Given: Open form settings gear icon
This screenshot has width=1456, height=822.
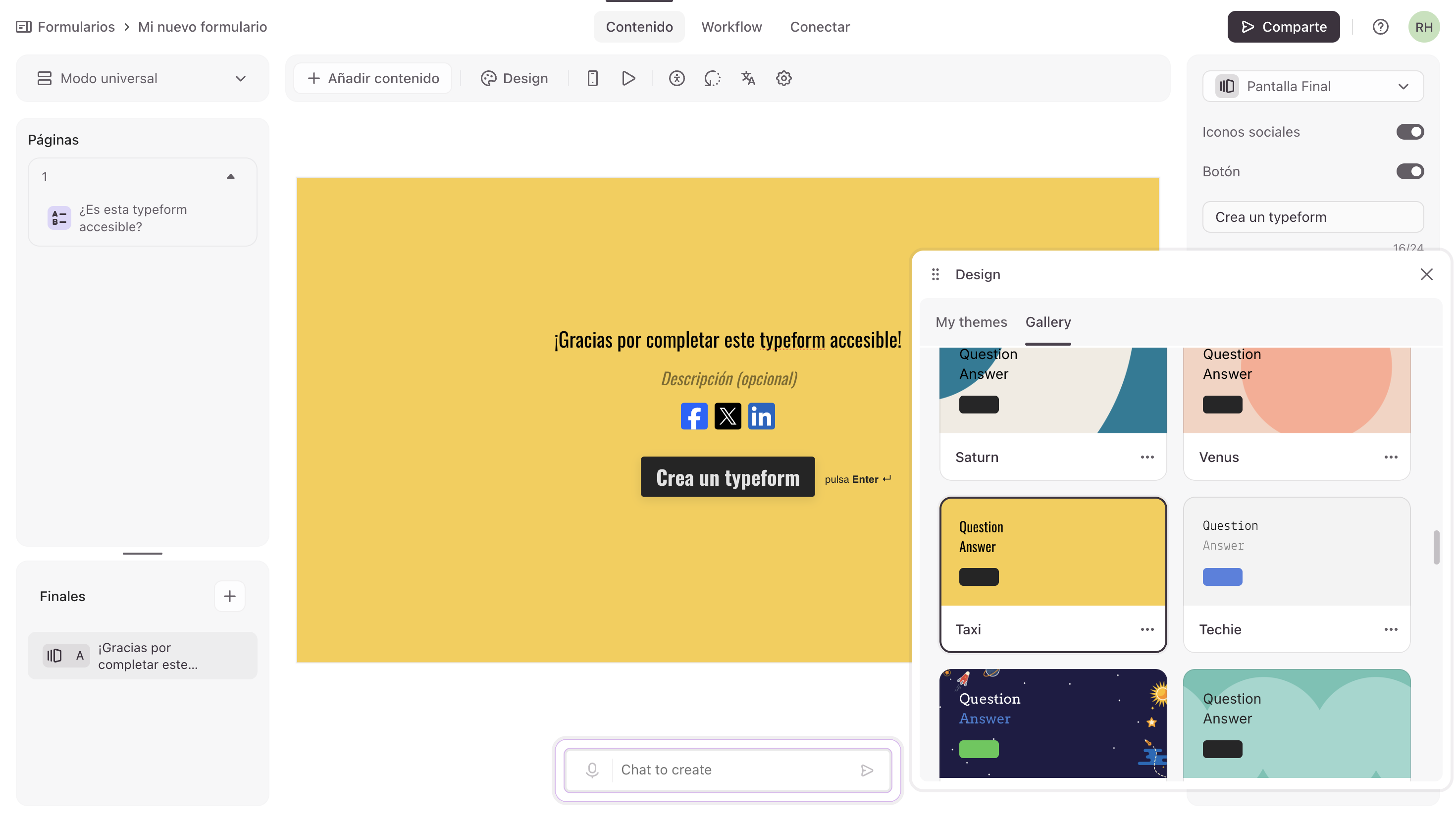Looking at the screenshot, I should pyautogui.click(x=783, y=78).
